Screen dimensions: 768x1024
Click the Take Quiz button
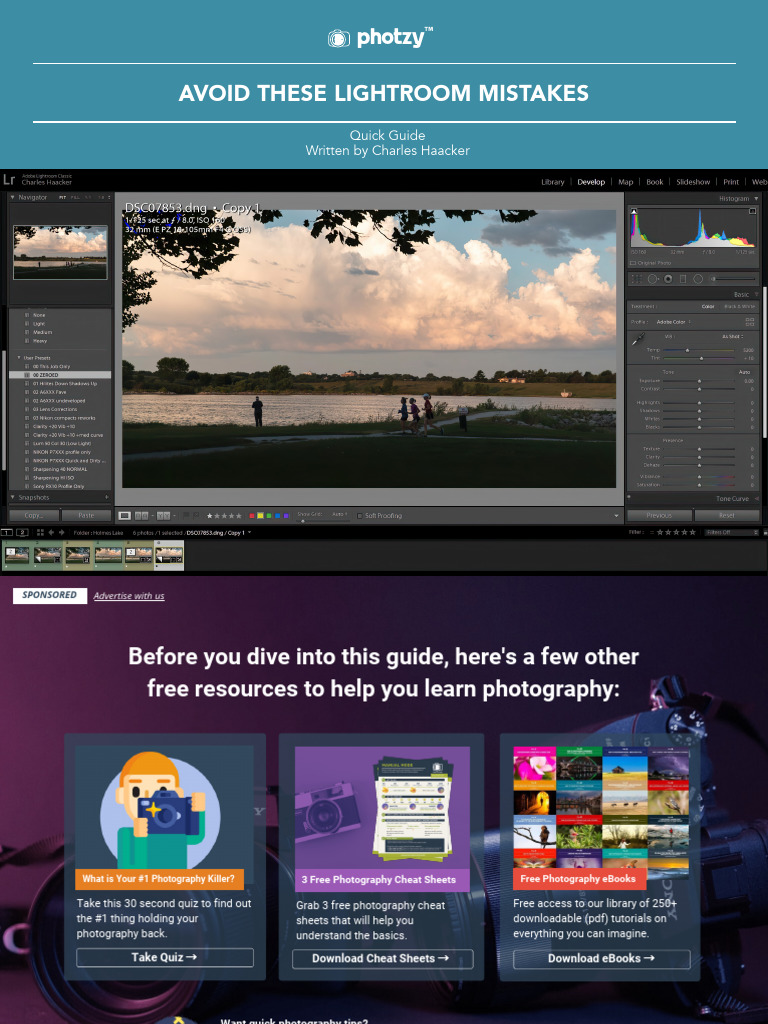coord(165,957)
